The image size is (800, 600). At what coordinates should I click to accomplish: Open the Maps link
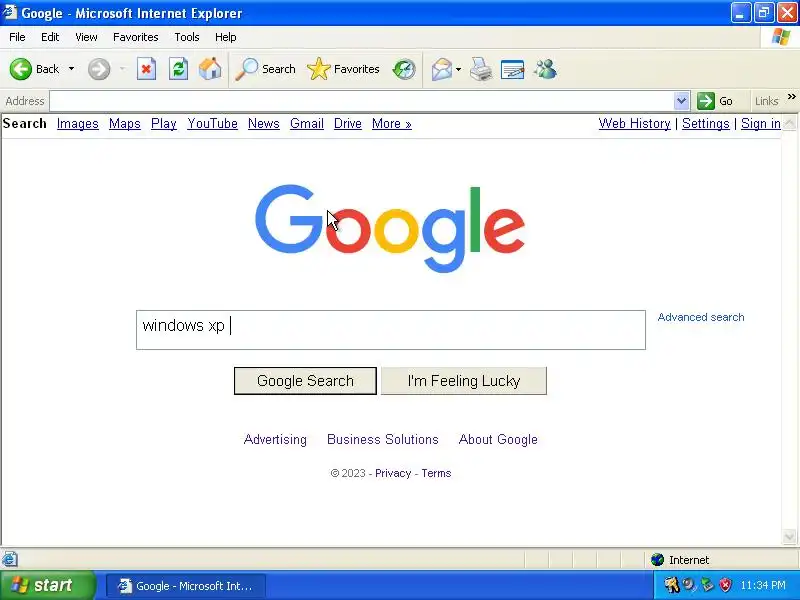point(124,124)
